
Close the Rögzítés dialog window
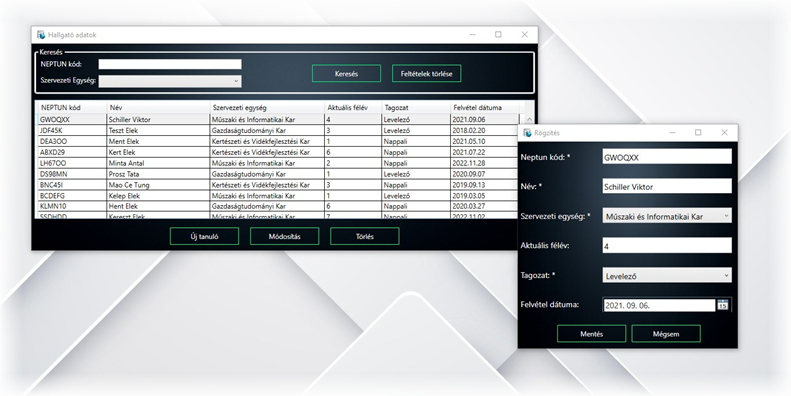click(724, 133)
